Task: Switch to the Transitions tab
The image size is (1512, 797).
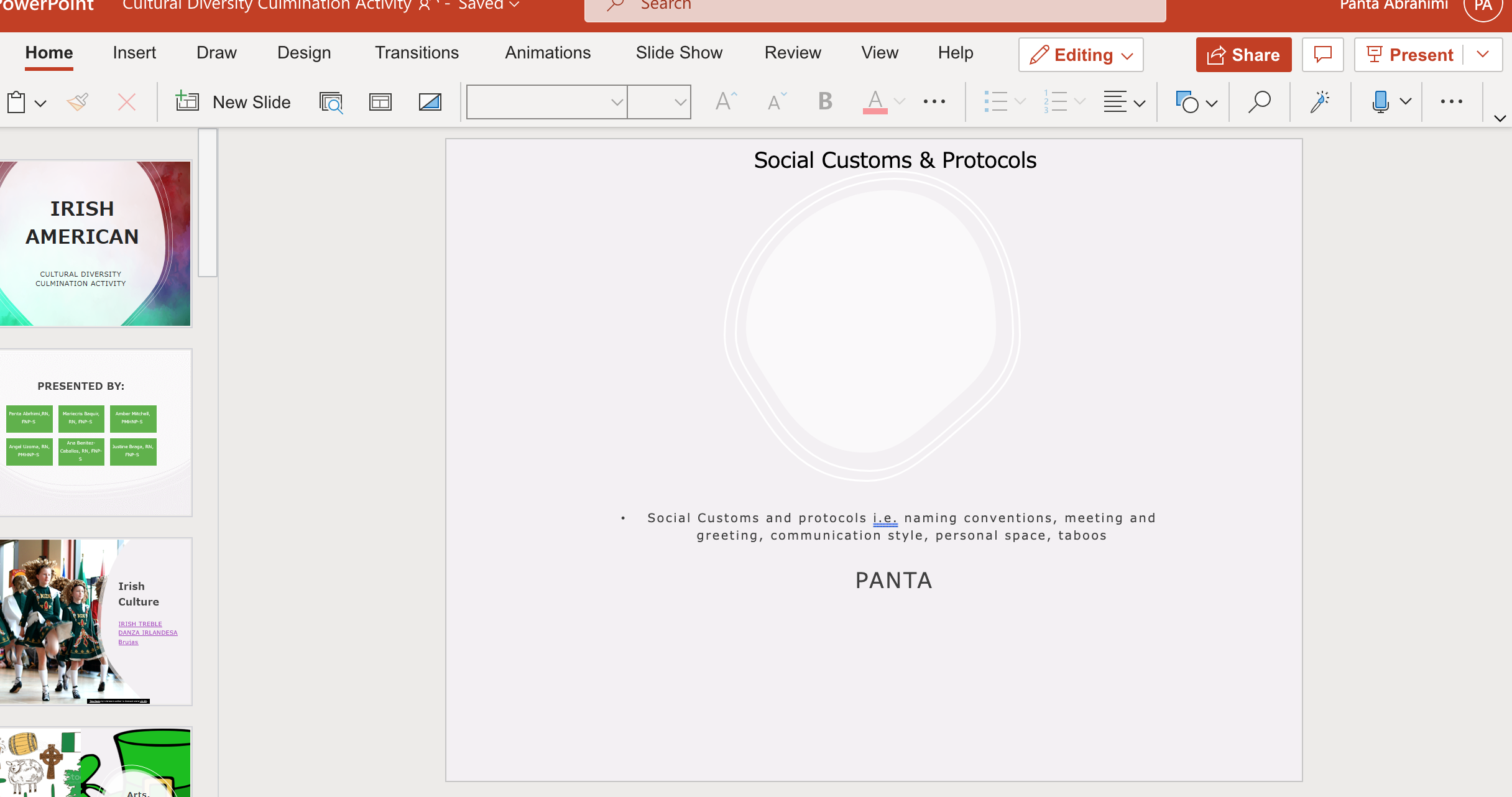Action: 417,53
